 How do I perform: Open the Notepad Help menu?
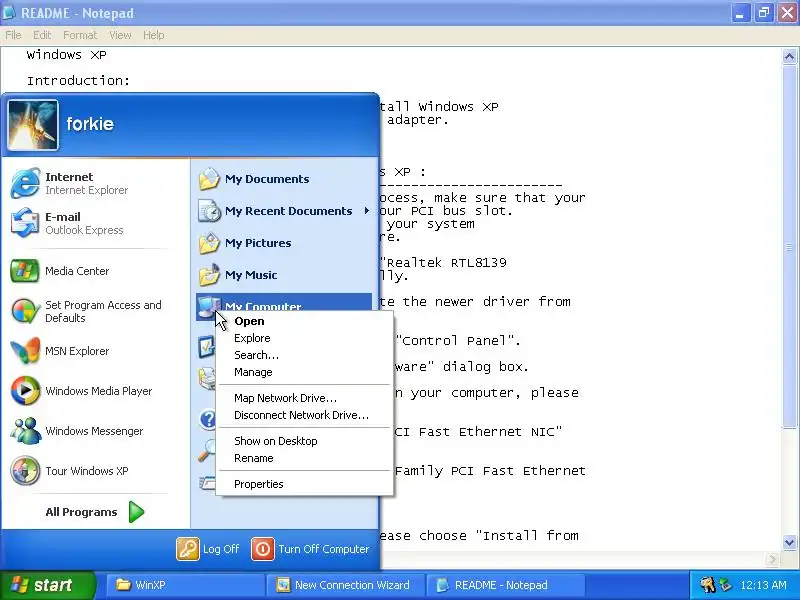154,35
